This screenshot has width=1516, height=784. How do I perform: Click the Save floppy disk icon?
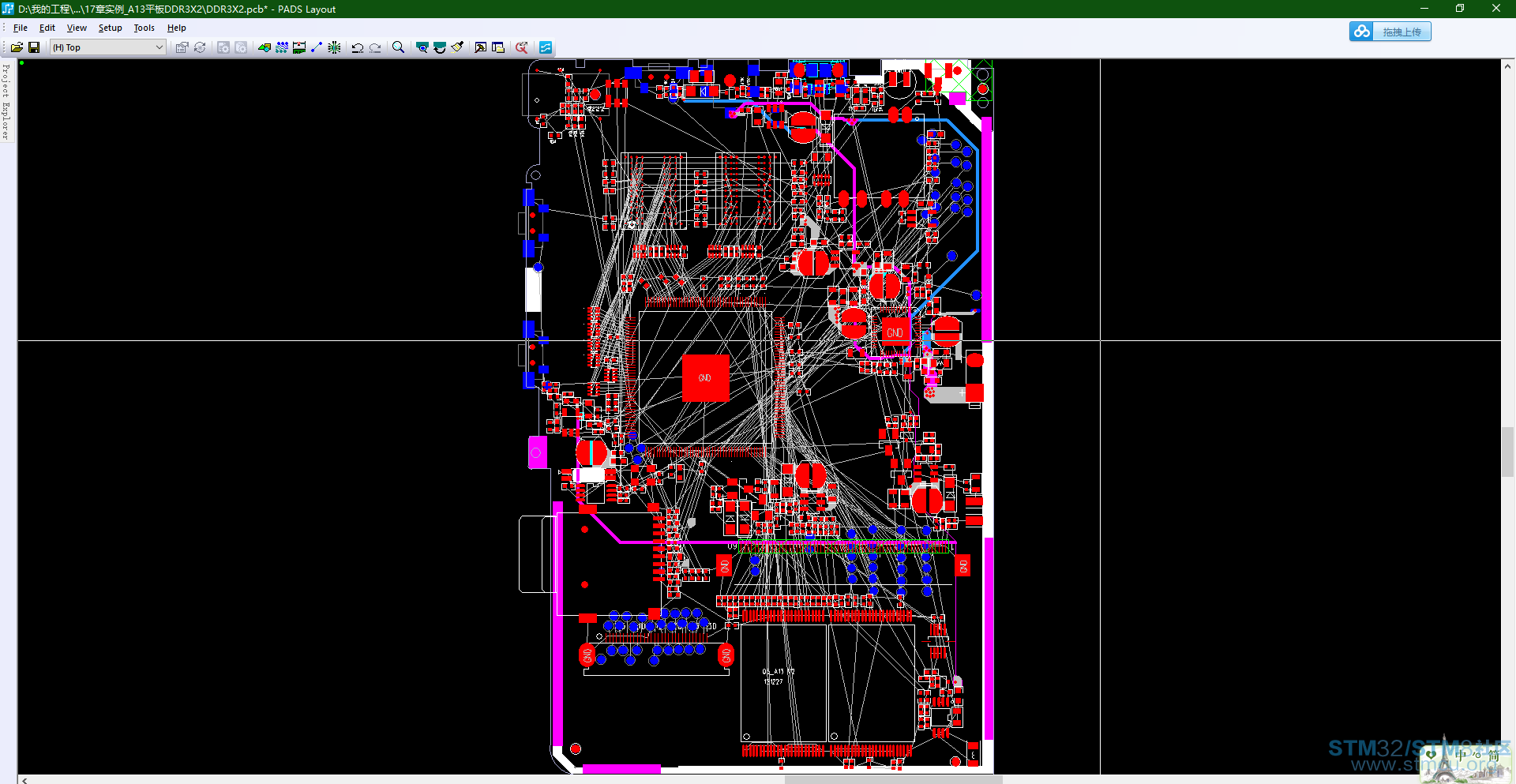pos(34,47)
